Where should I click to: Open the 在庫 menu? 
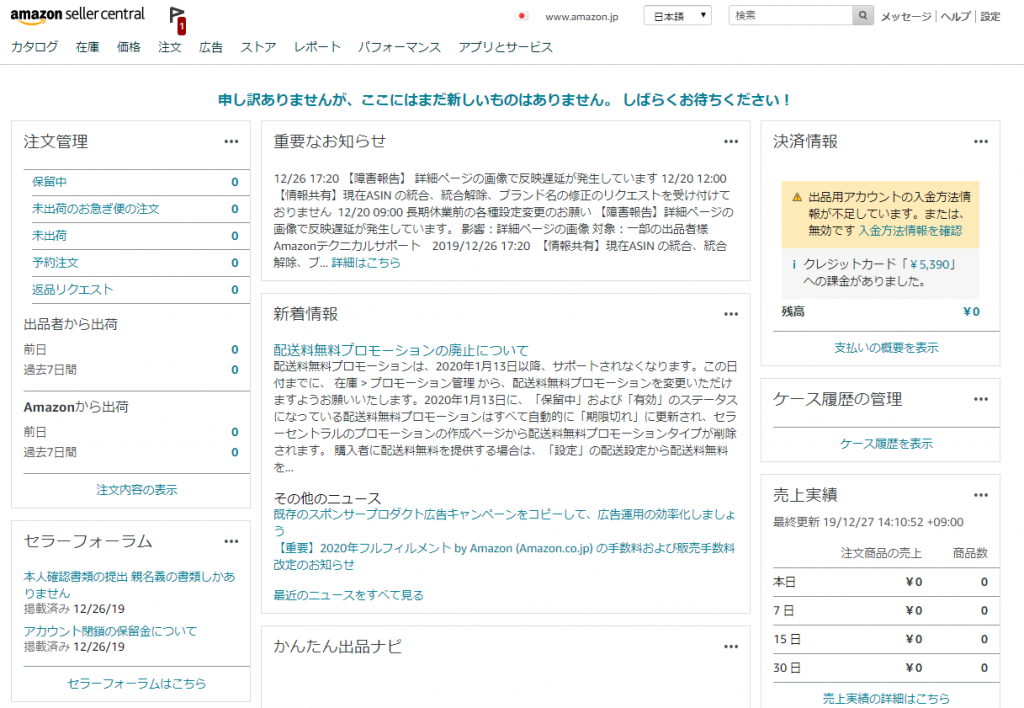tap(88, 47)
